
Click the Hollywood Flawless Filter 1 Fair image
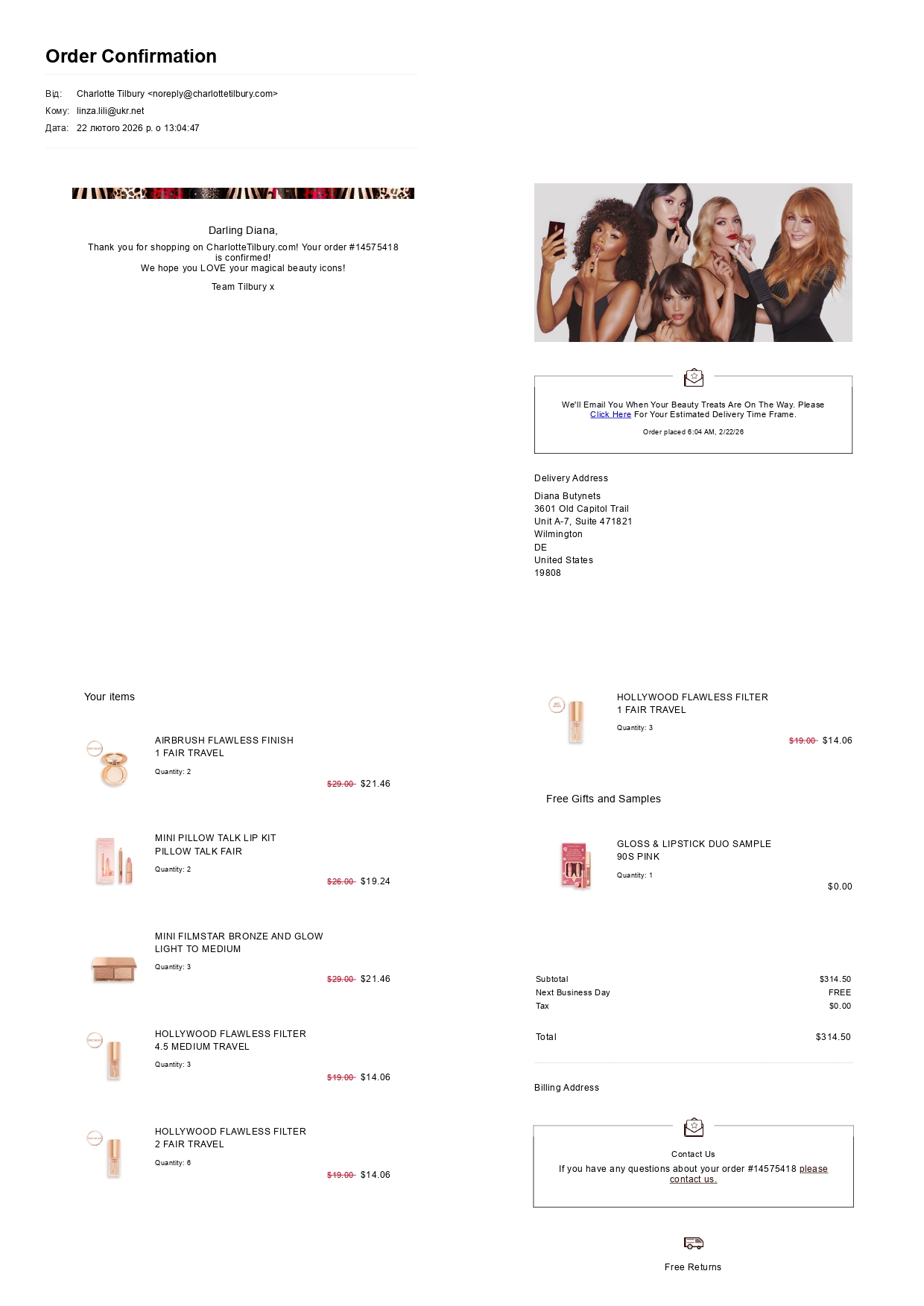pos(570,720)
